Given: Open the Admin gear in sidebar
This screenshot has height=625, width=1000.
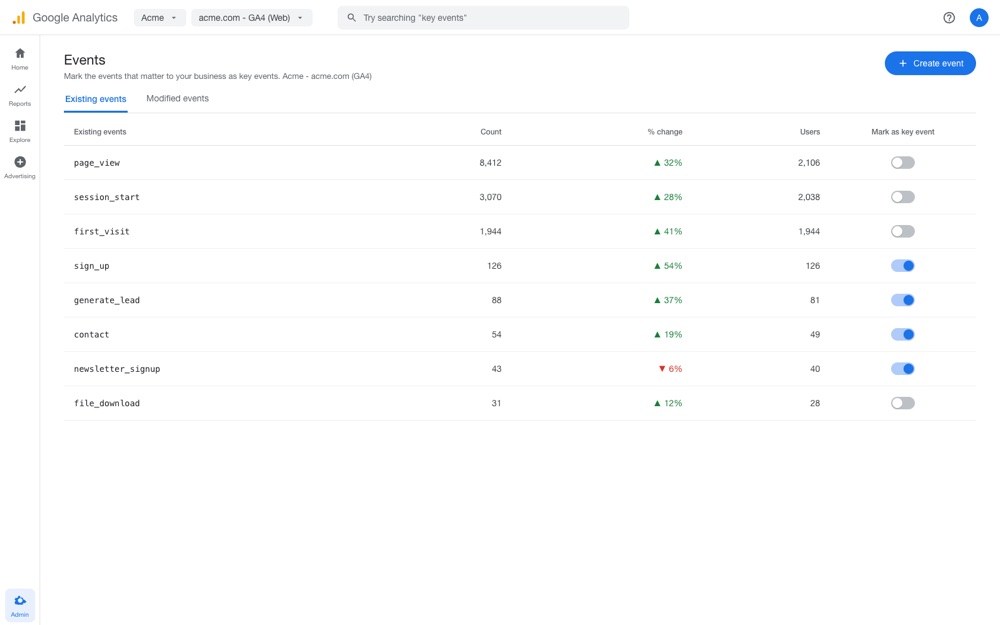Looking at the screenshot, I should click(x=20, y=605).
